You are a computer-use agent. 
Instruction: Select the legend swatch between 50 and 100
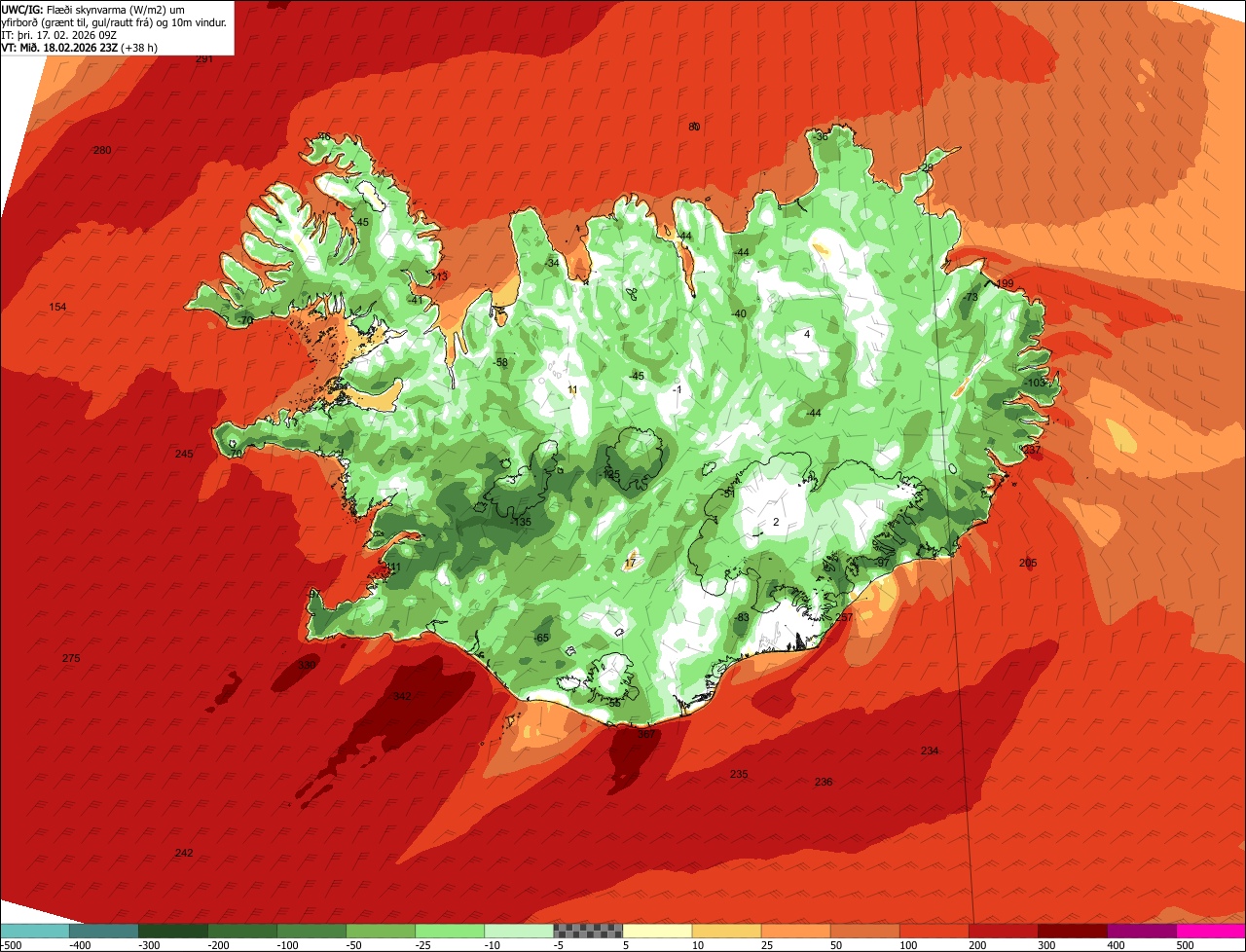tap(864, 931)
